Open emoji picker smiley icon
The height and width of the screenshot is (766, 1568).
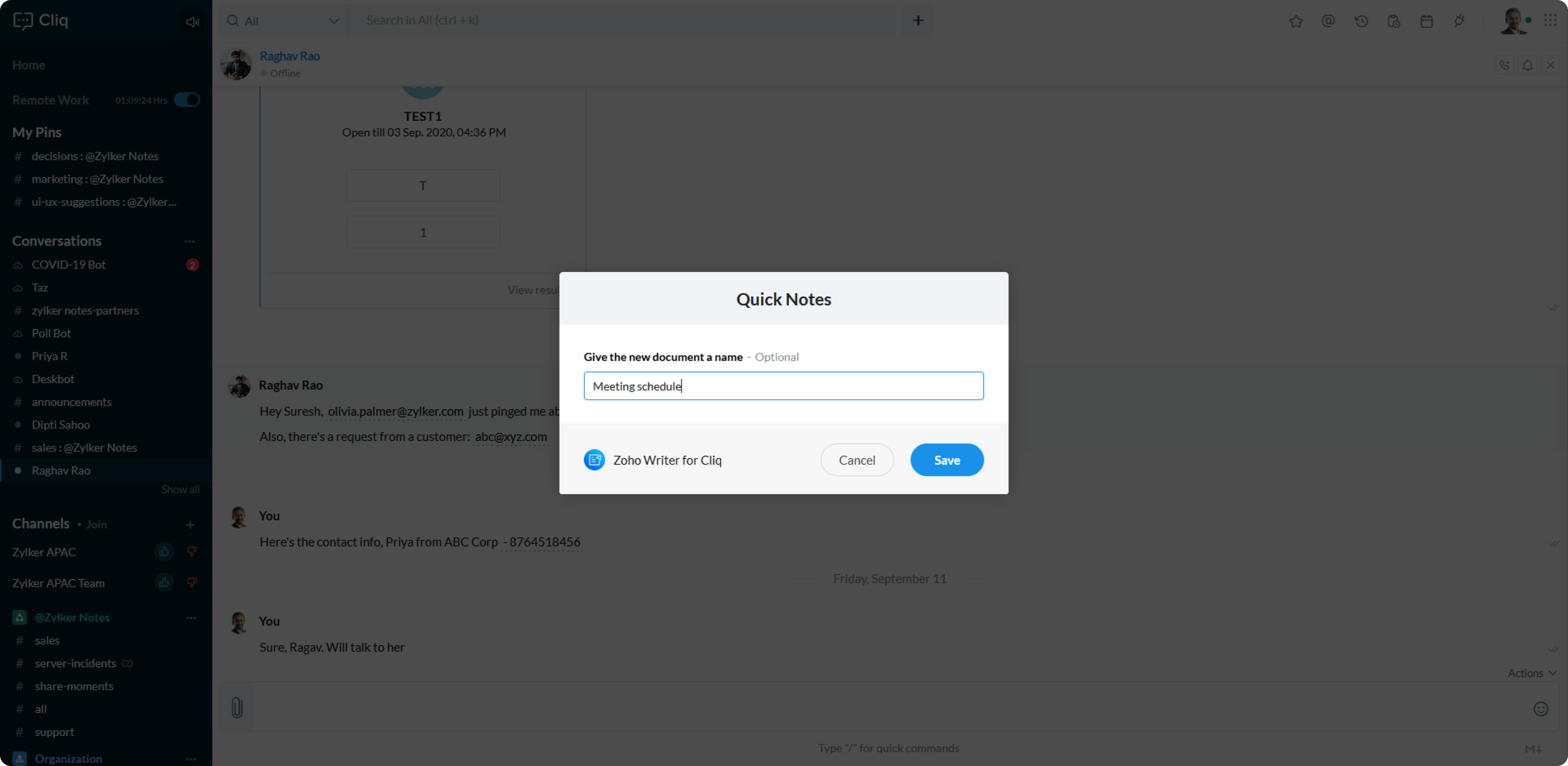[x=1541, y=709]
